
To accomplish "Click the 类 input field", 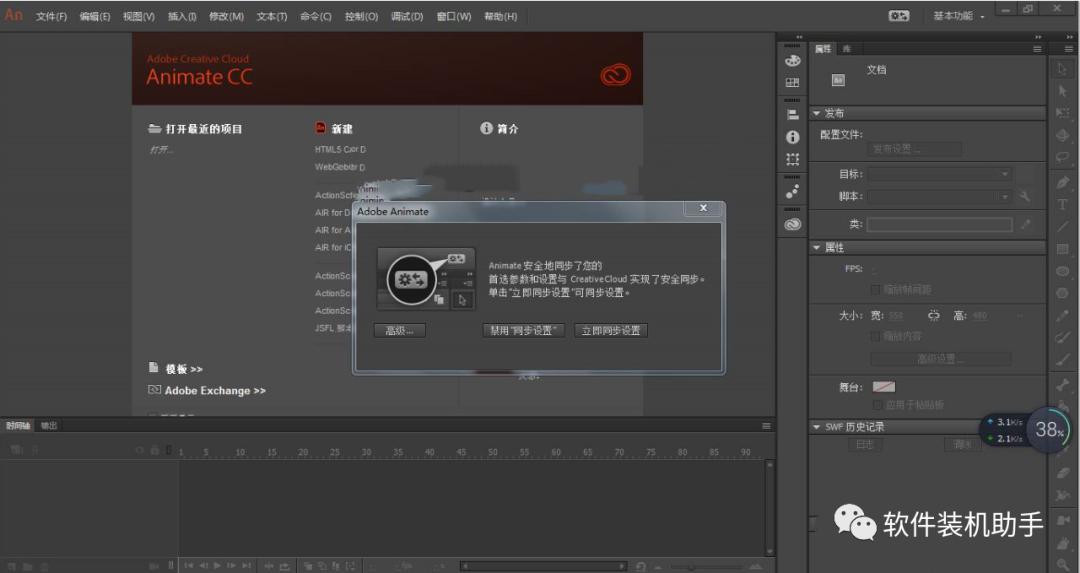I will tap(939, 225).
